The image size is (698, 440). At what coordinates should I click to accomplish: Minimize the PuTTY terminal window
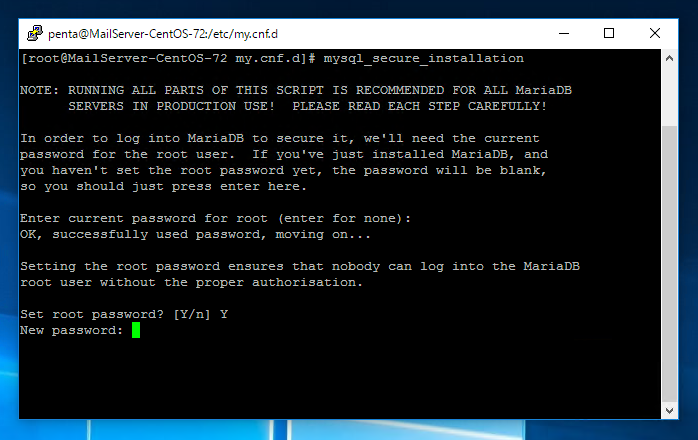click(564, 33)
